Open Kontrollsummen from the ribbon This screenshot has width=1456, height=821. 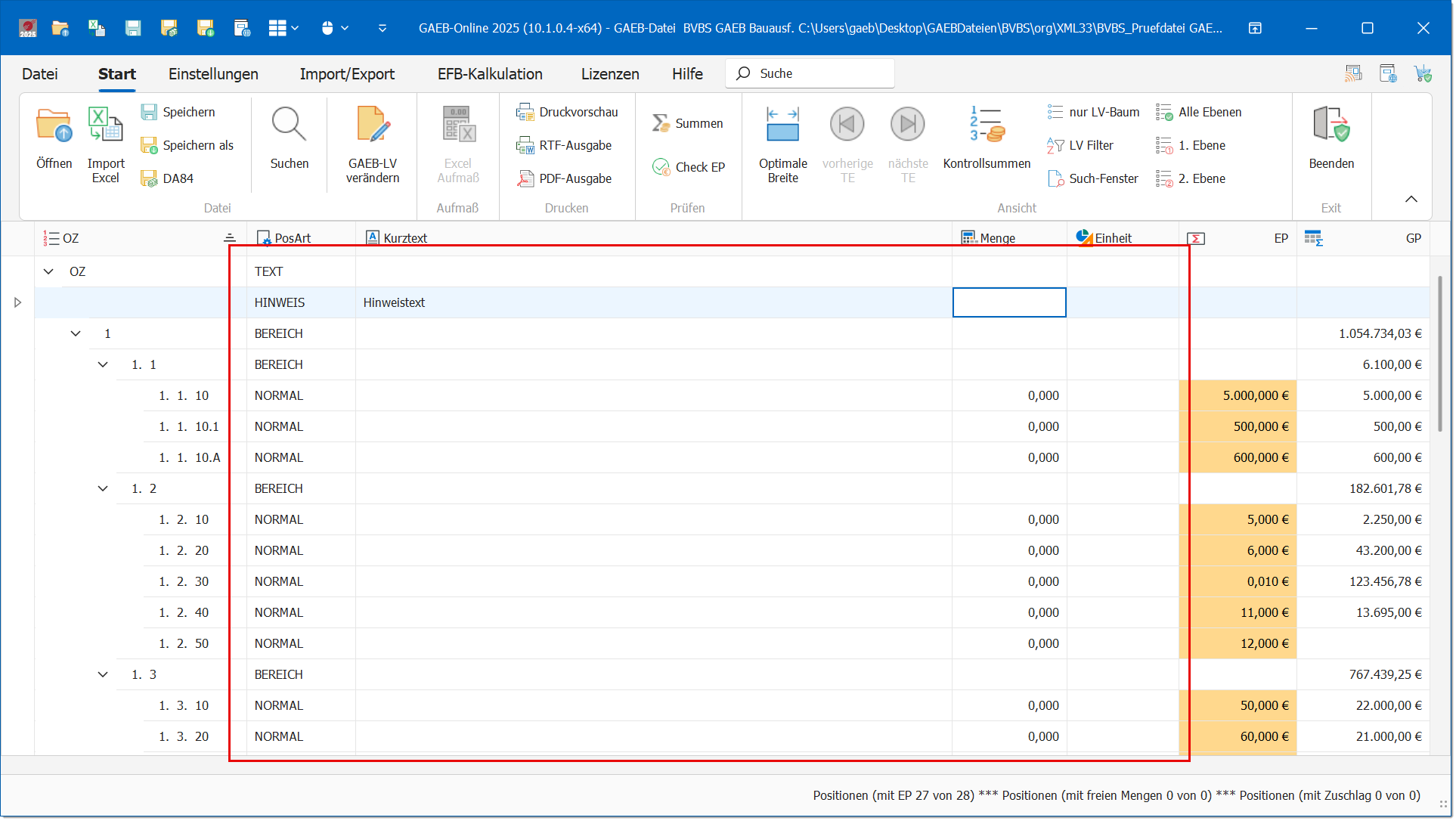pyautogui.click(x=986, y=125)
